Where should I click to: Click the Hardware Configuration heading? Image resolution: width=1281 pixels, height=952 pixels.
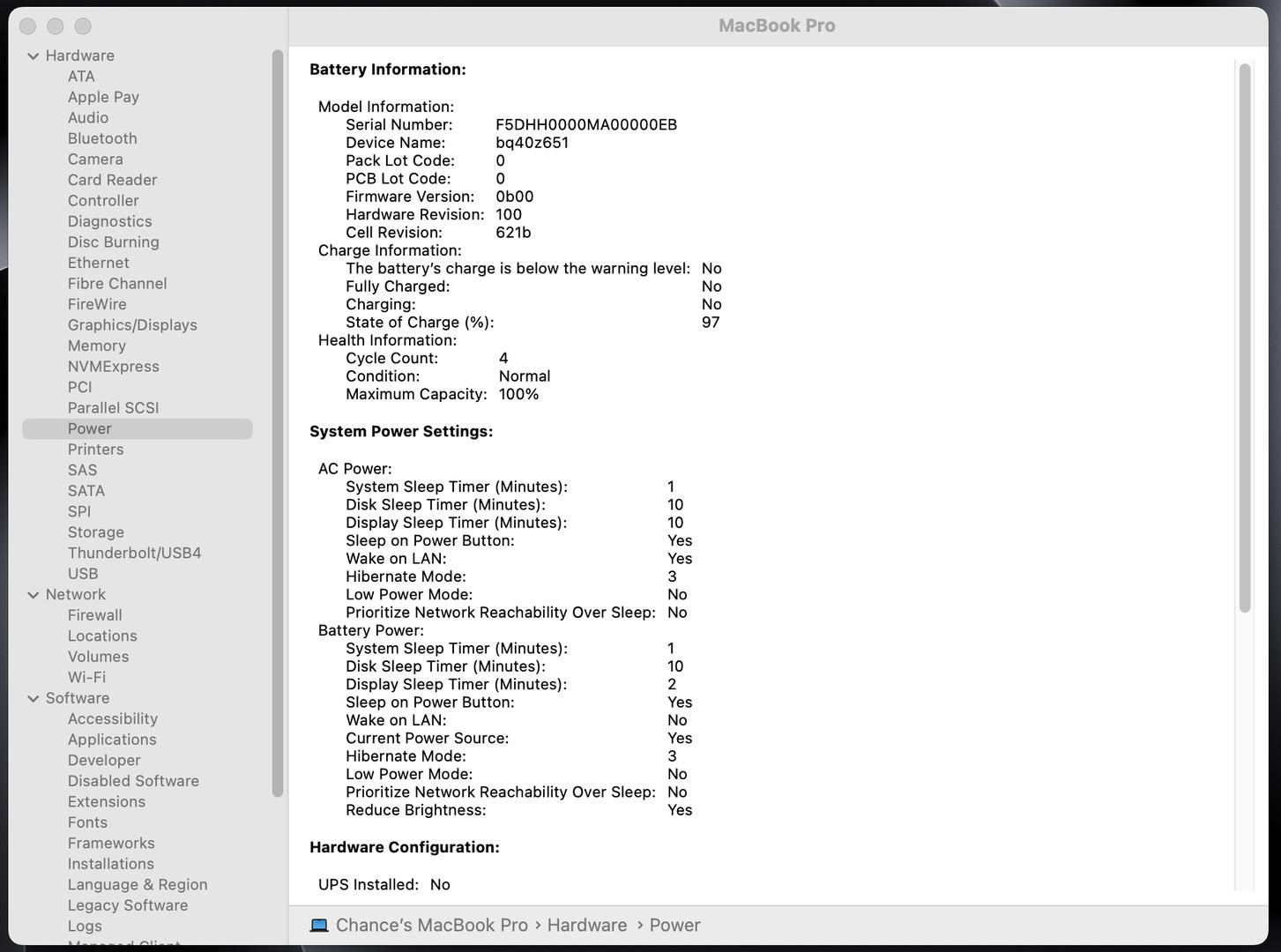(405, 848)
